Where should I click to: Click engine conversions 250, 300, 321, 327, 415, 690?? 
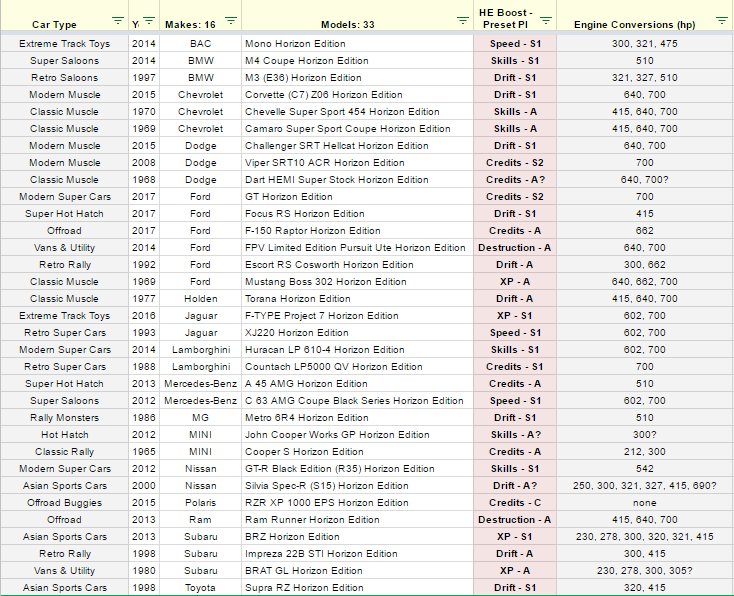tap(645, 486)
